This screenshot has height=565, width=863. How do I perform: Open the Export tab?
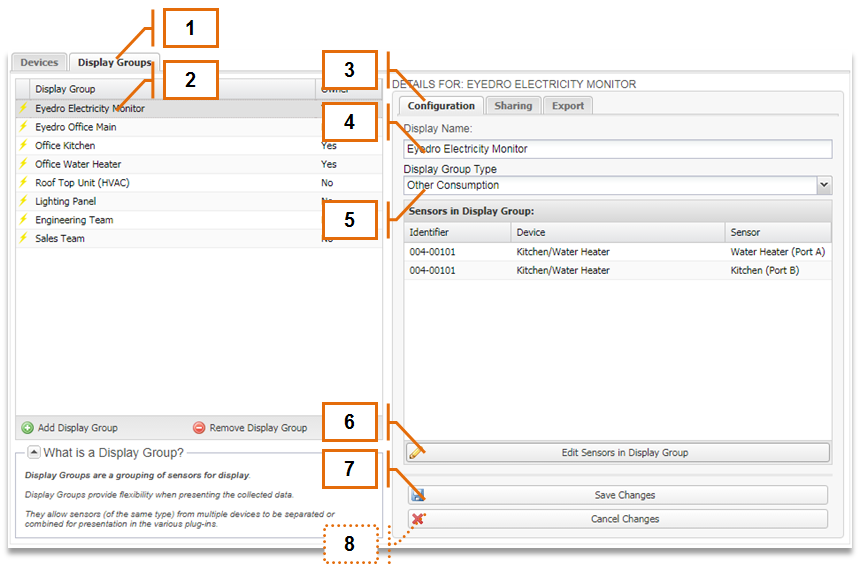568,106
